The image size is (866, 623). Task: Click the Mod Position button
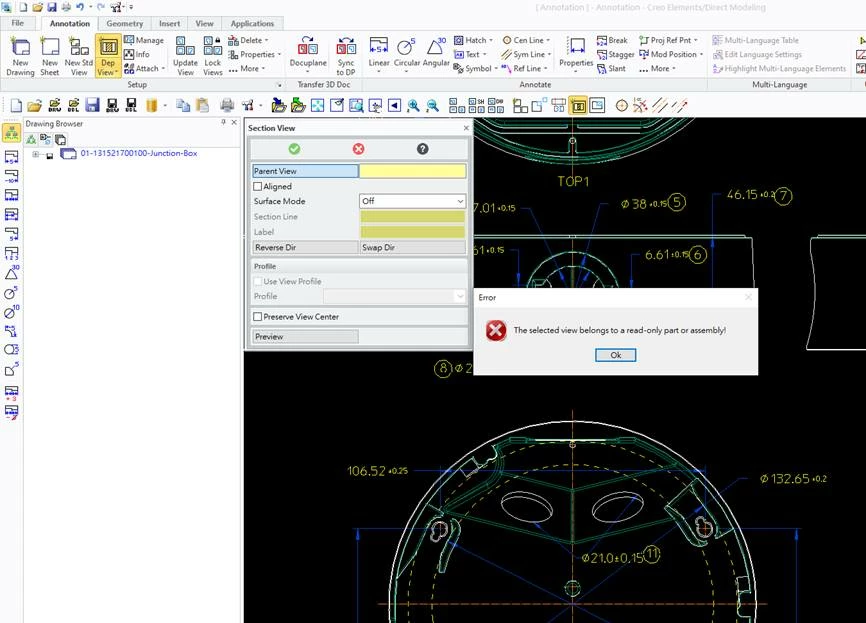671,54
